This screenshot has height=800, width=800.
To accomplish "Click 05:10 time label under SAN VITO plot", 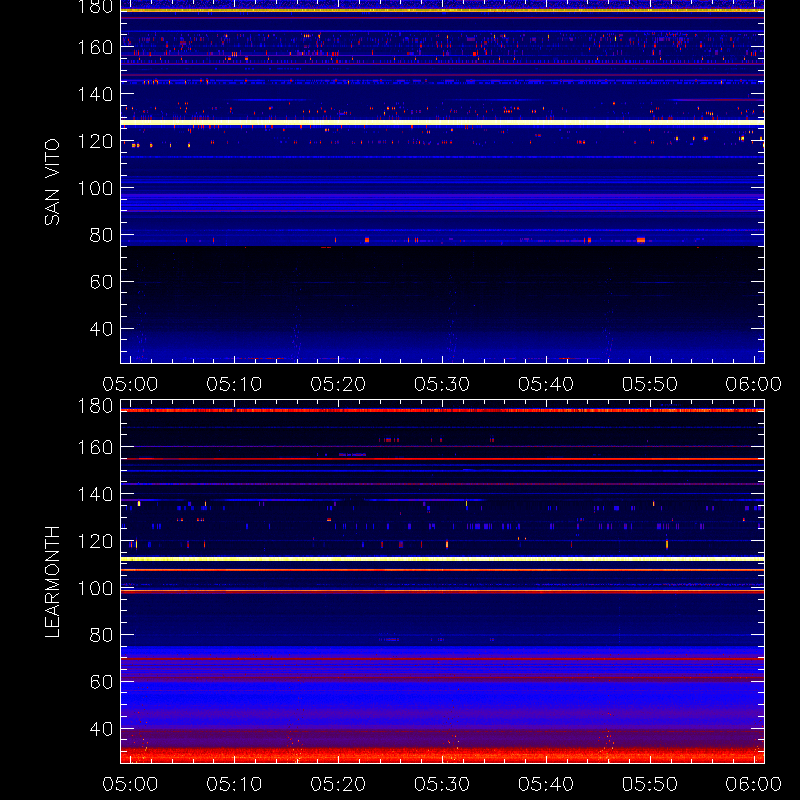I will (x=234, y=384).
